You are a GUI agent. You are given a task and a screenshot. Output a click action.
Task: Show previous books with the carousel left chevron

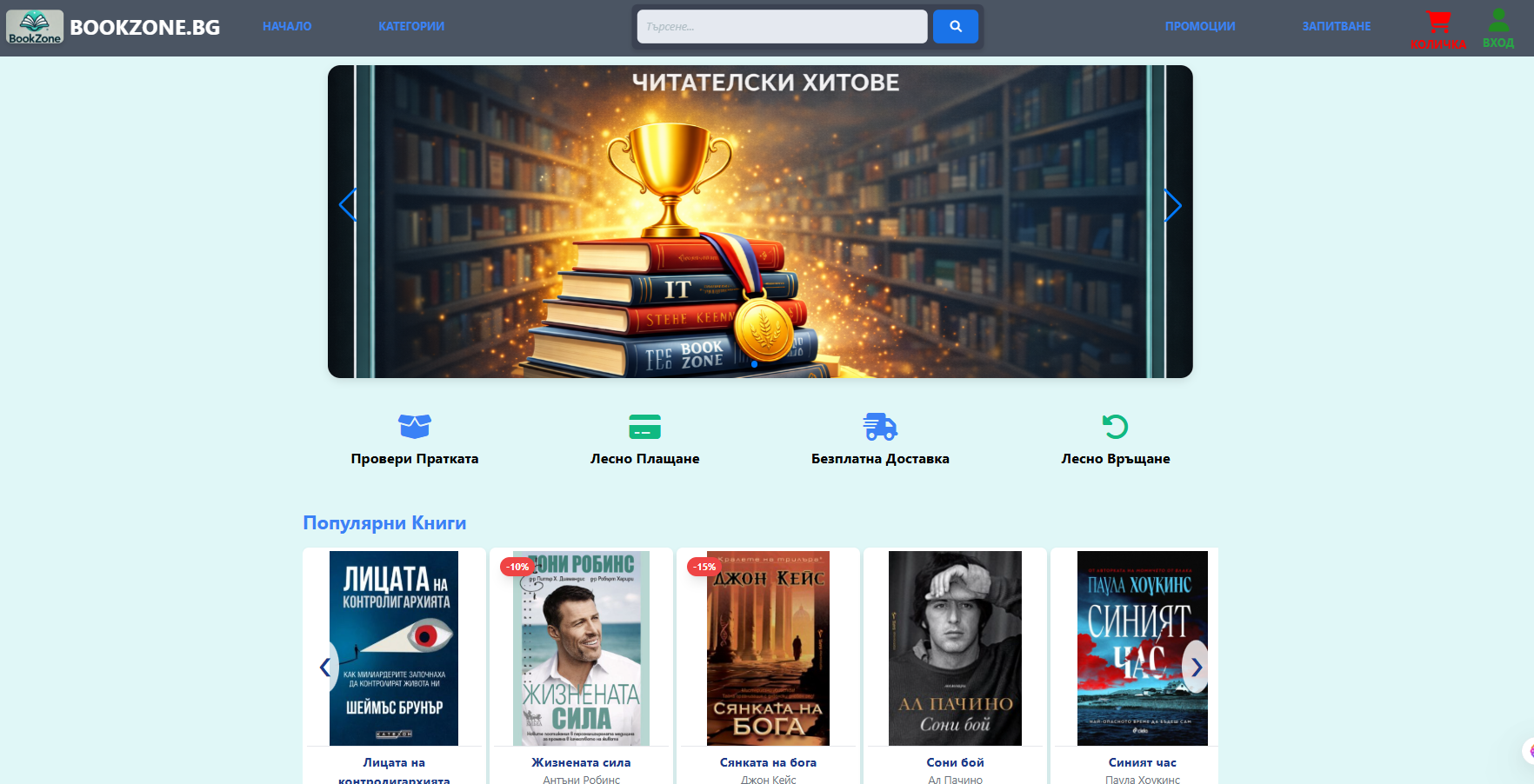tap(324, 668)
